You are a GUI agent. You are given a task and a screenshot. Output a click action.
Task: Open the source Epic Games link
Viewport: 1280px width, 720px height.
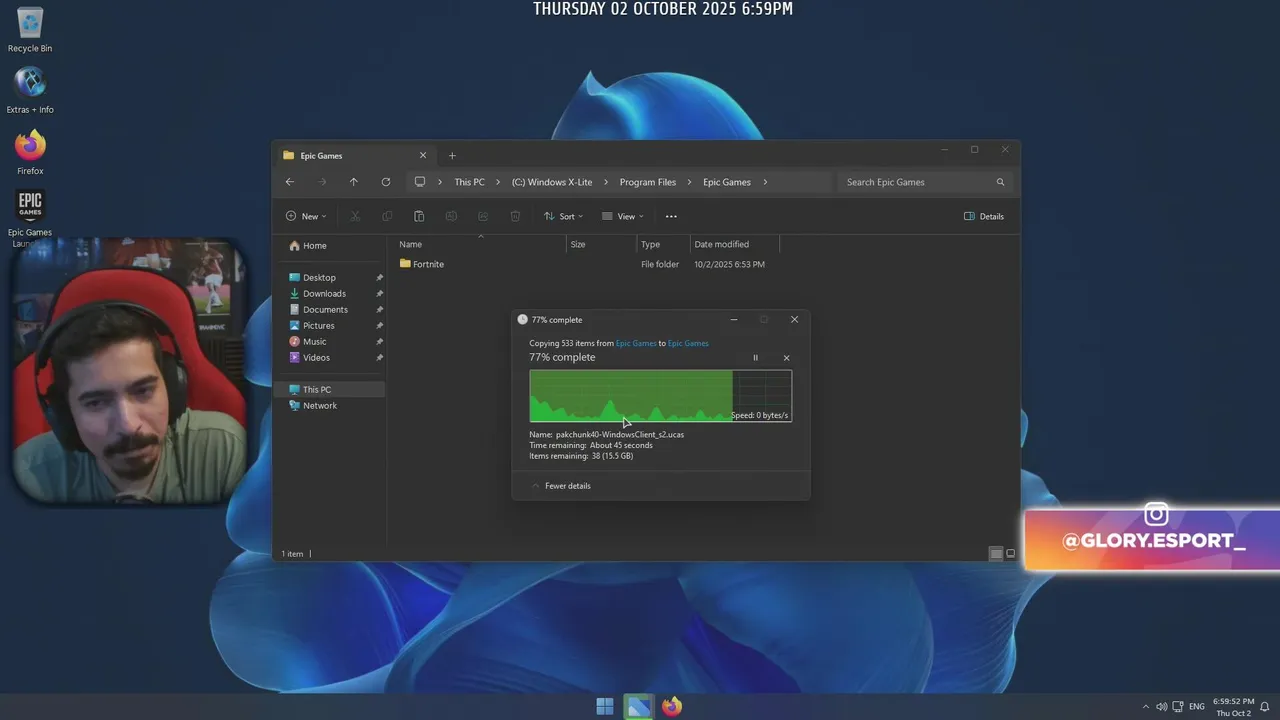pyautogui.click(x=636, y=343)
